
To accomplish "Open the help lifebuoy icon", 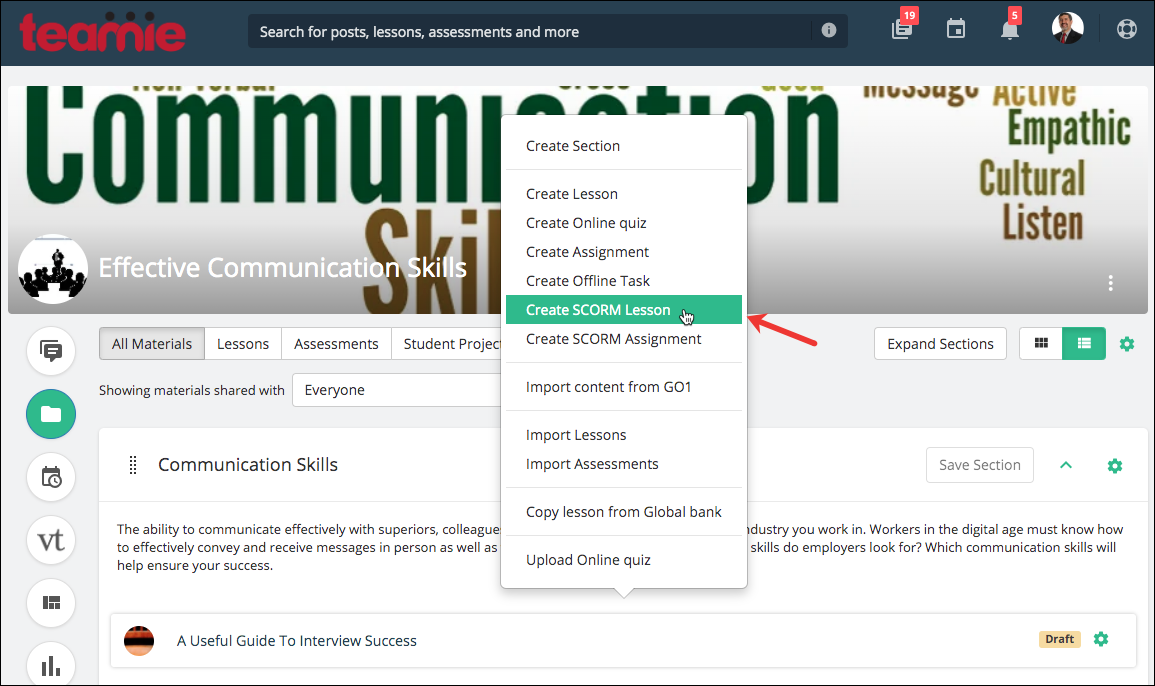I will click(1126, 29).
